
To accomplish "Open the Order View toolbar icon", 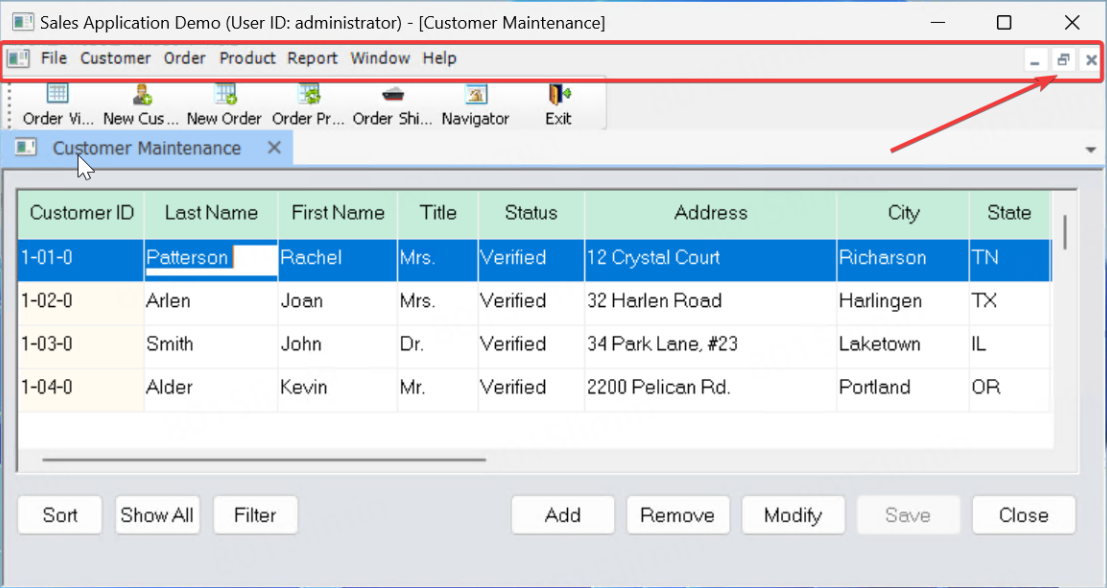I will [x=58, y=95].
